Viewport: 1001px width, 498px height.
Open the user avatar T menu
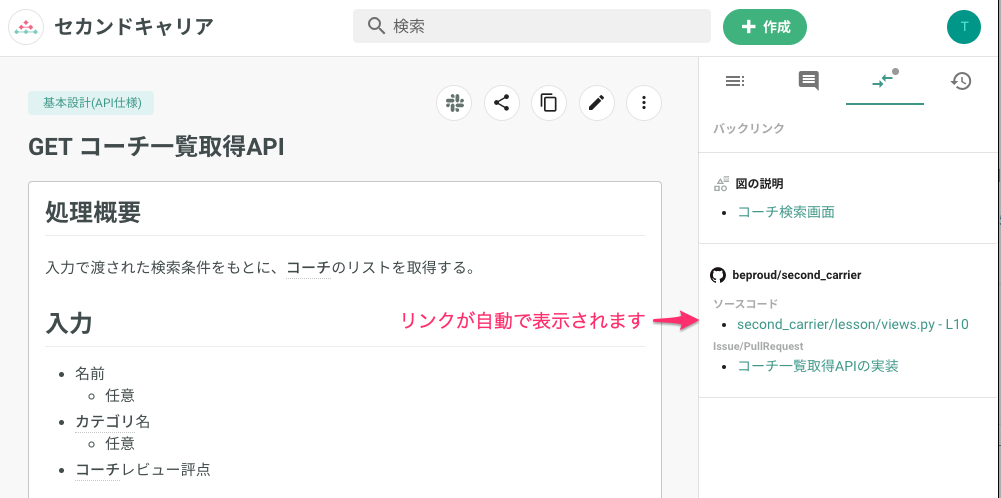(x=964, y=27)
